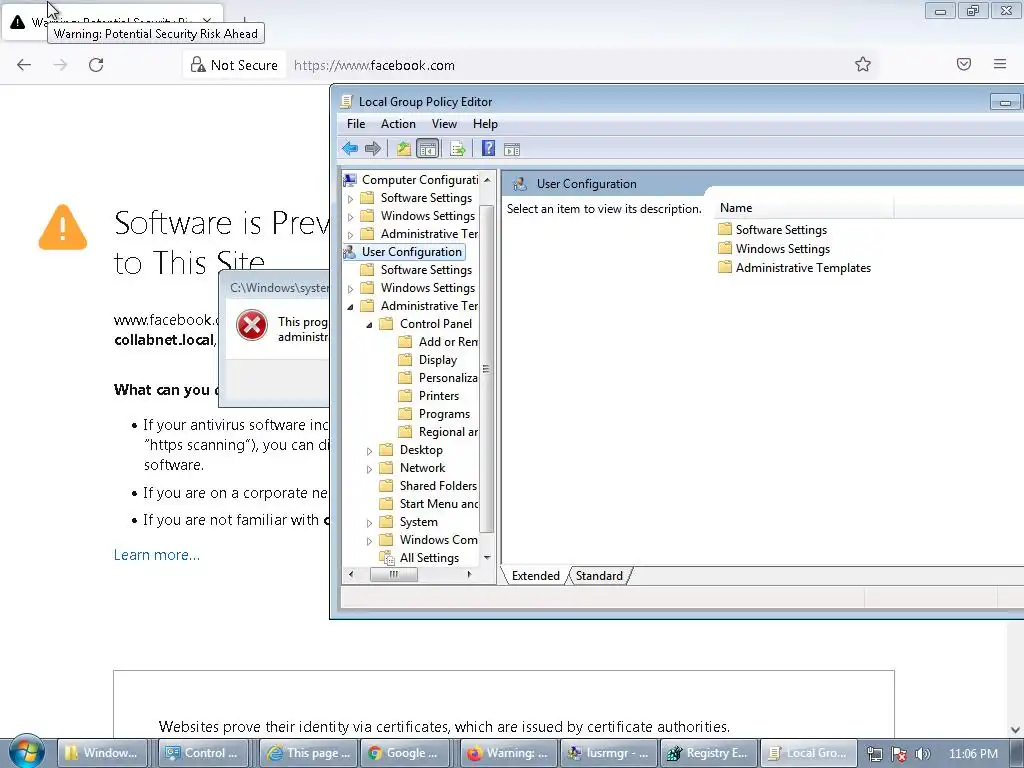Collapse the Control Panel tree node

[370, 325]
